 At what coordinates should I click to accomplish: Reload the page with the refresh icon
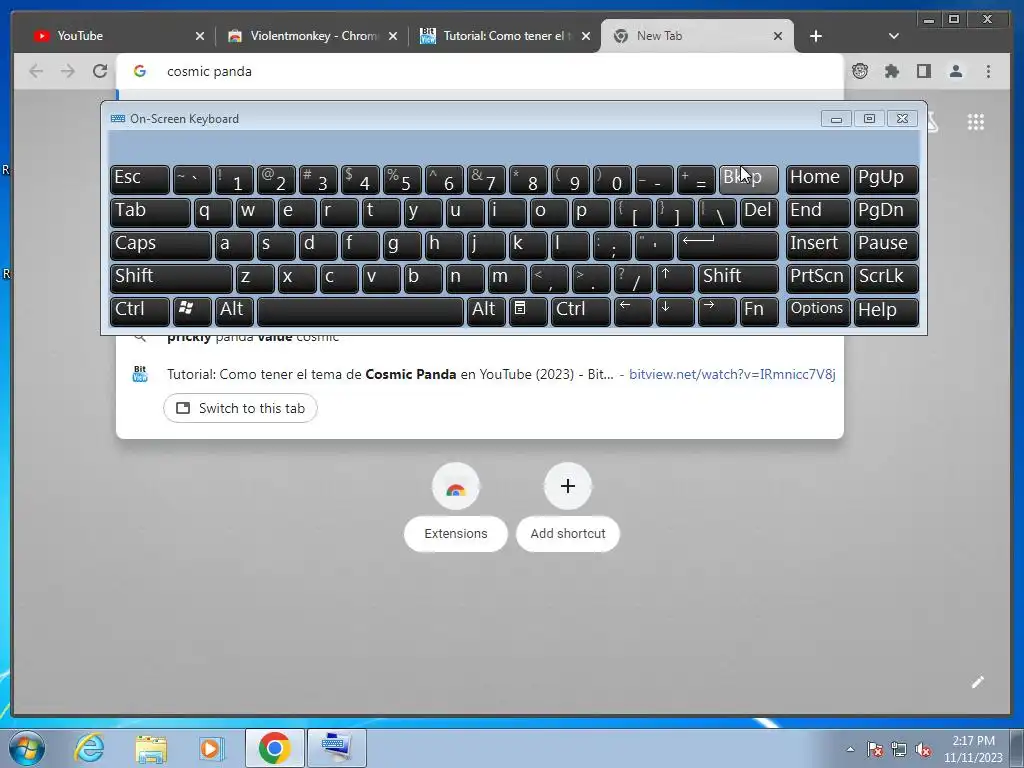pos(100,71)
